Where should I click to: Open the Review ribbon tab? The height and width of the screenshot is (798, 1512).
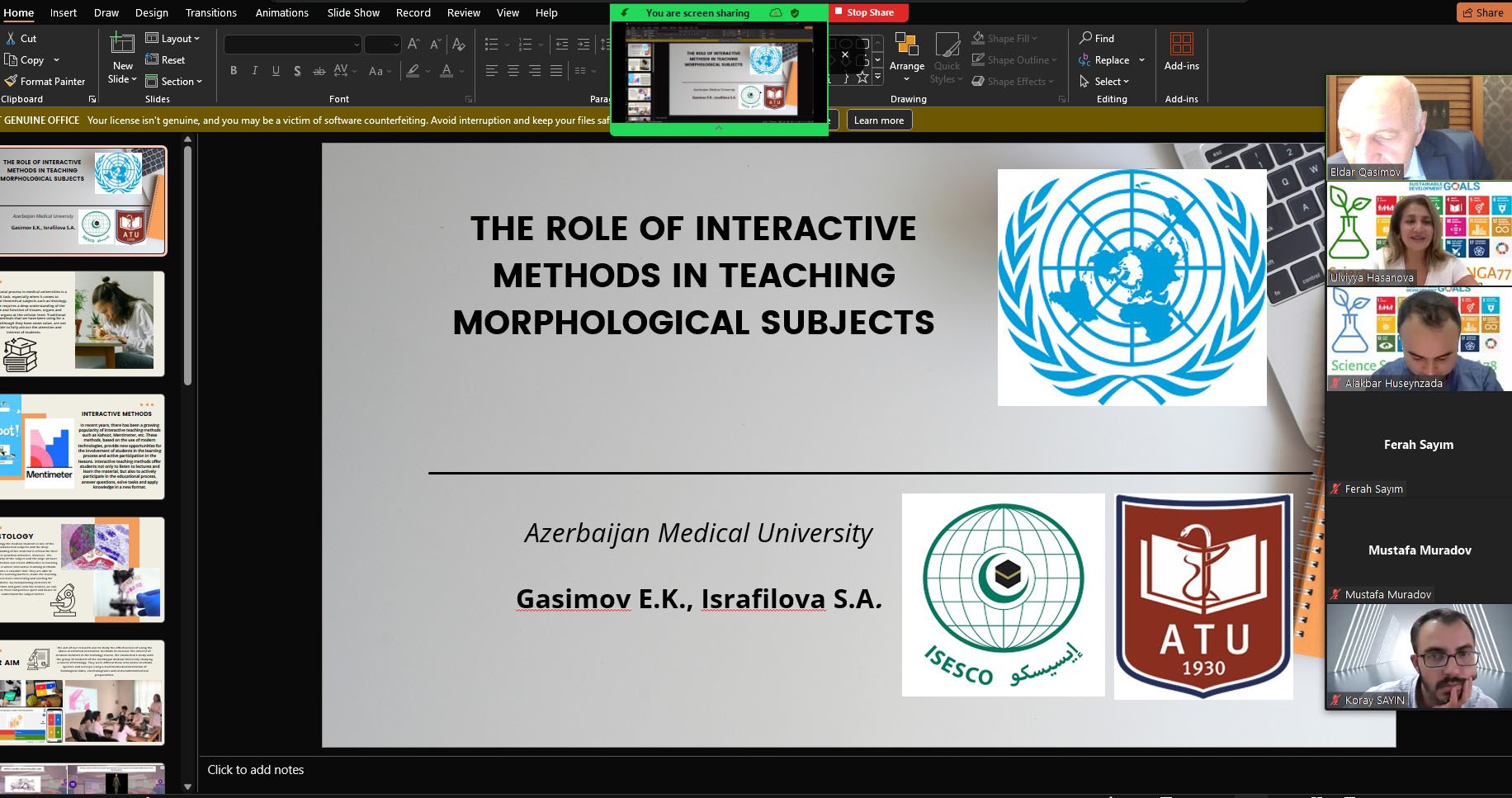point(463,12)
